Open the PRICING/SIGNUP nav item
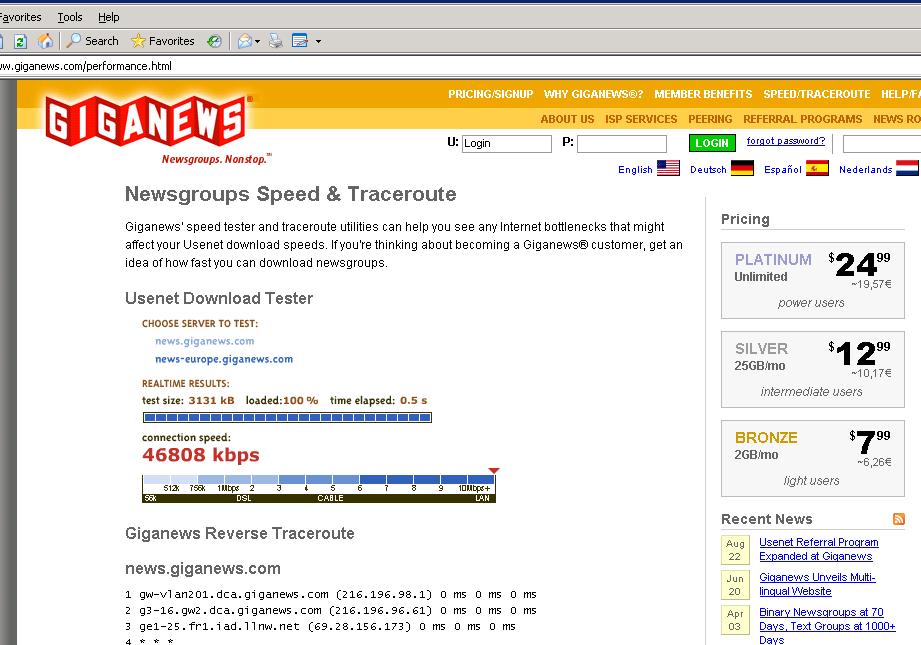This screenshot has height=645, width=921. click(x=490, y=94)
